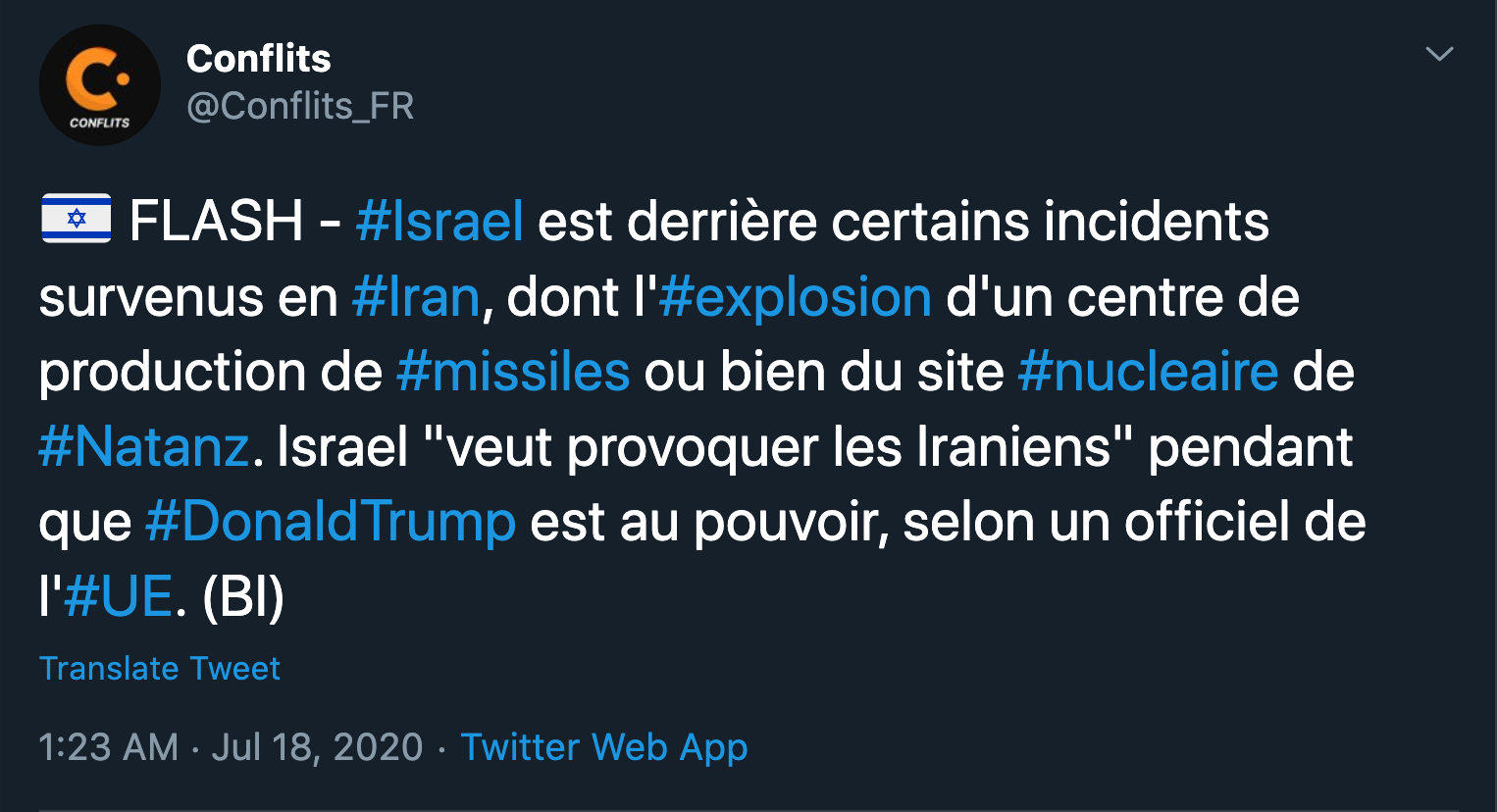Visit the #Natanz hashtag
1497x812 pixels.
point(144,447)
